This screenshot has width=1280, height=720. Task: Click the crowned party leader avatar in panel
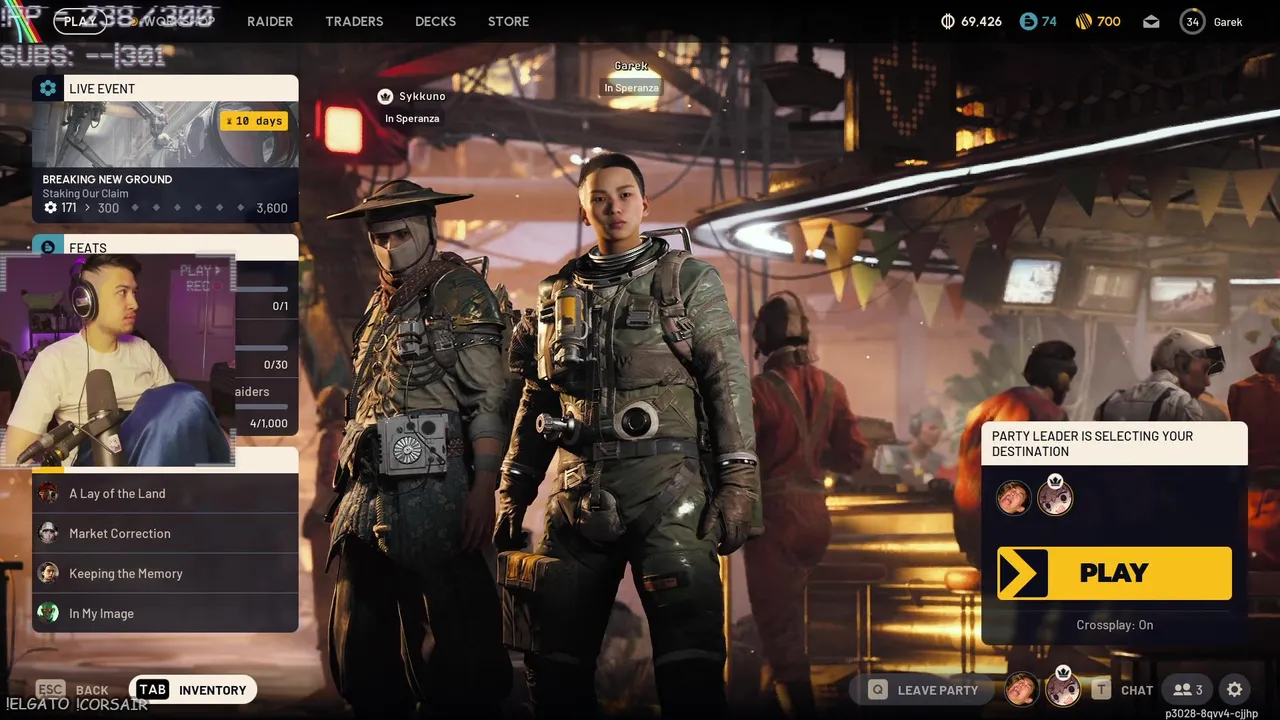click(1055, 496)
